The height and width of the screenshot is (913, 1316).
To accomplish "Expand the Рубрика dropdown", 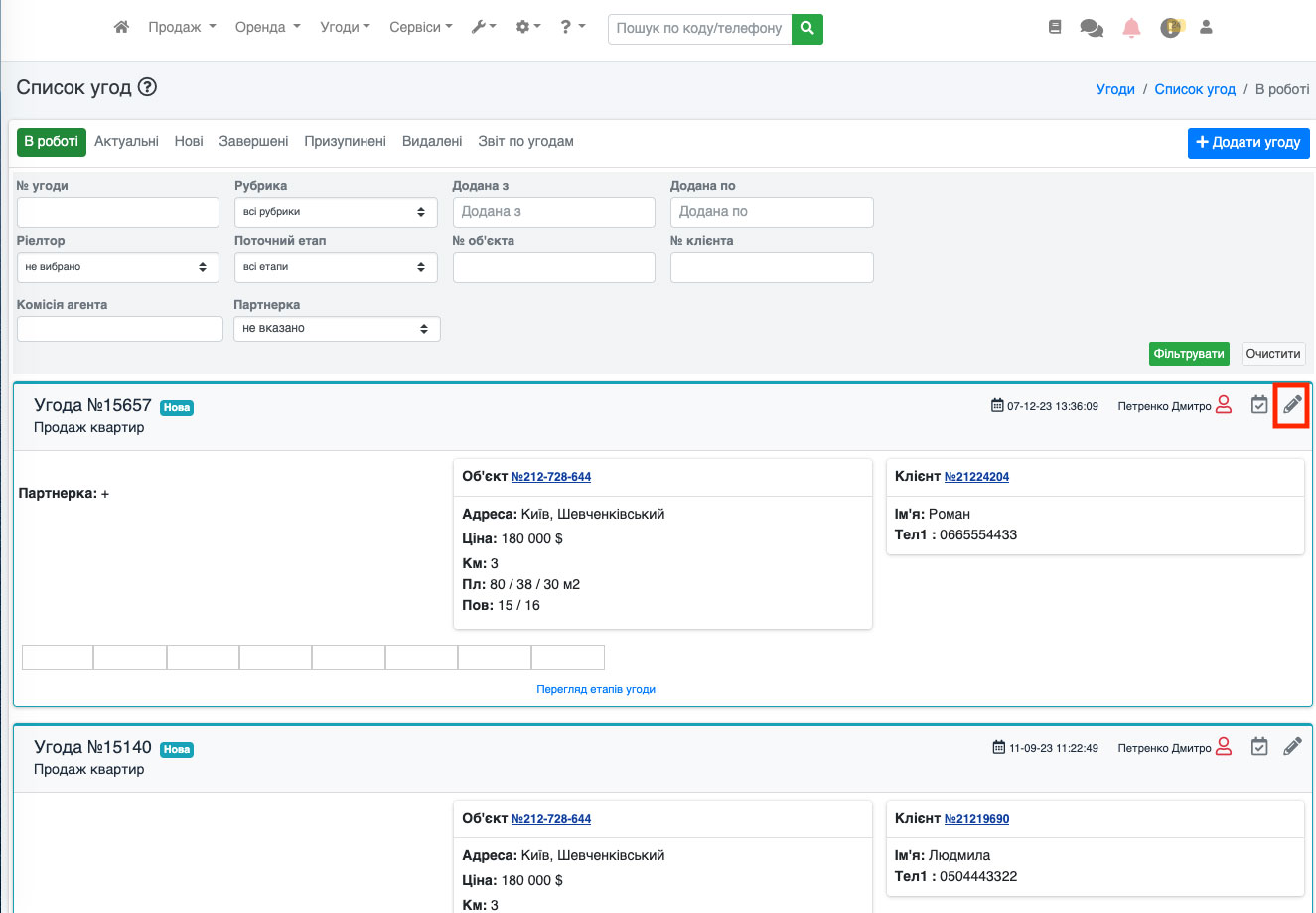I will [335, 212].
